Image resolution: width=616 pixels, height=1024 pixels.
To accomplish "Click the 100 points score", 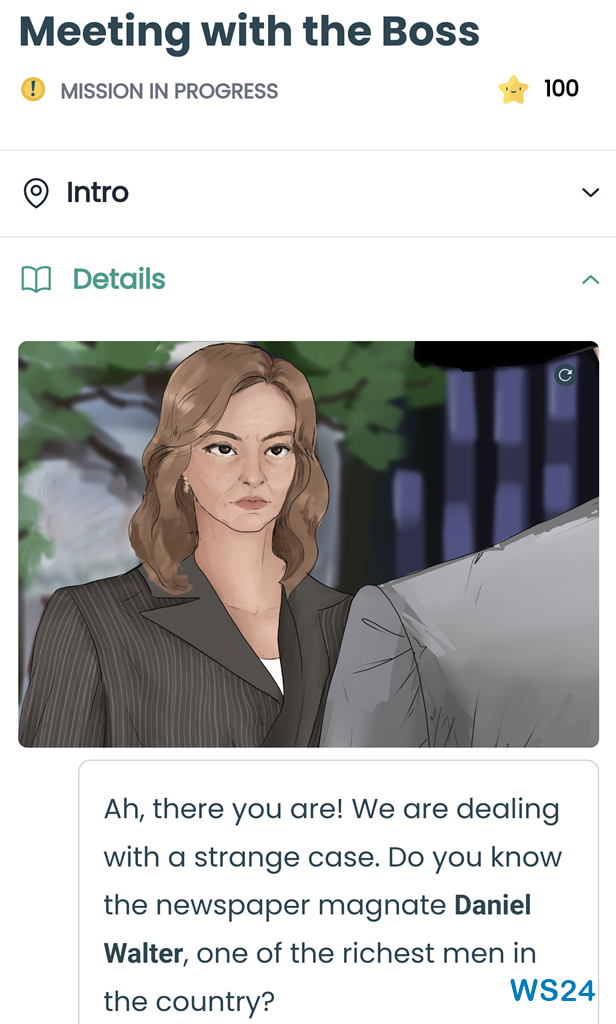I will click(x=561, y=89).
